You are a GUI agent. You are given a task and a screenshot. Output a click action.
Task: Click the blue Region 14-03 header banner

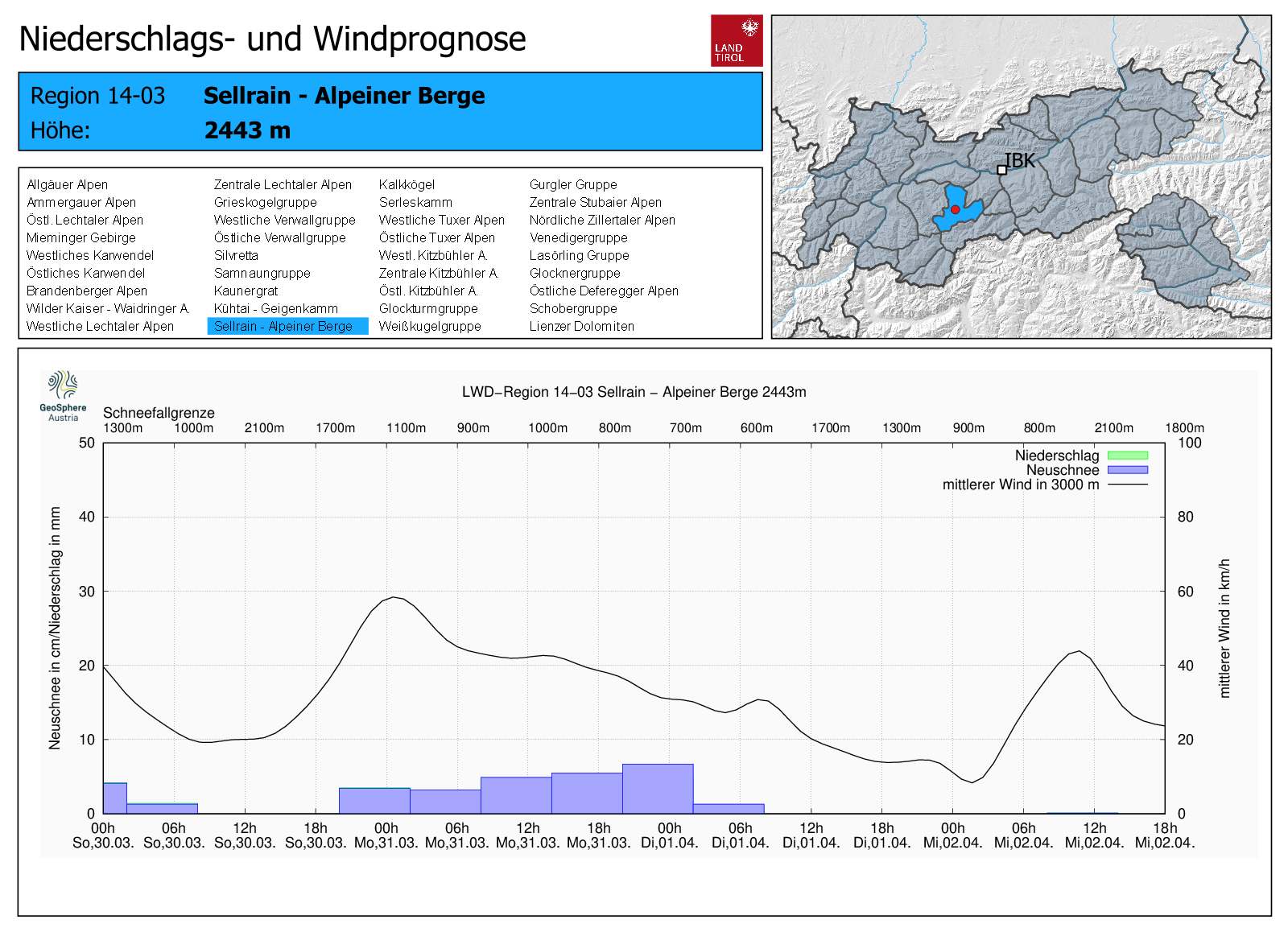tap(390, 112)
